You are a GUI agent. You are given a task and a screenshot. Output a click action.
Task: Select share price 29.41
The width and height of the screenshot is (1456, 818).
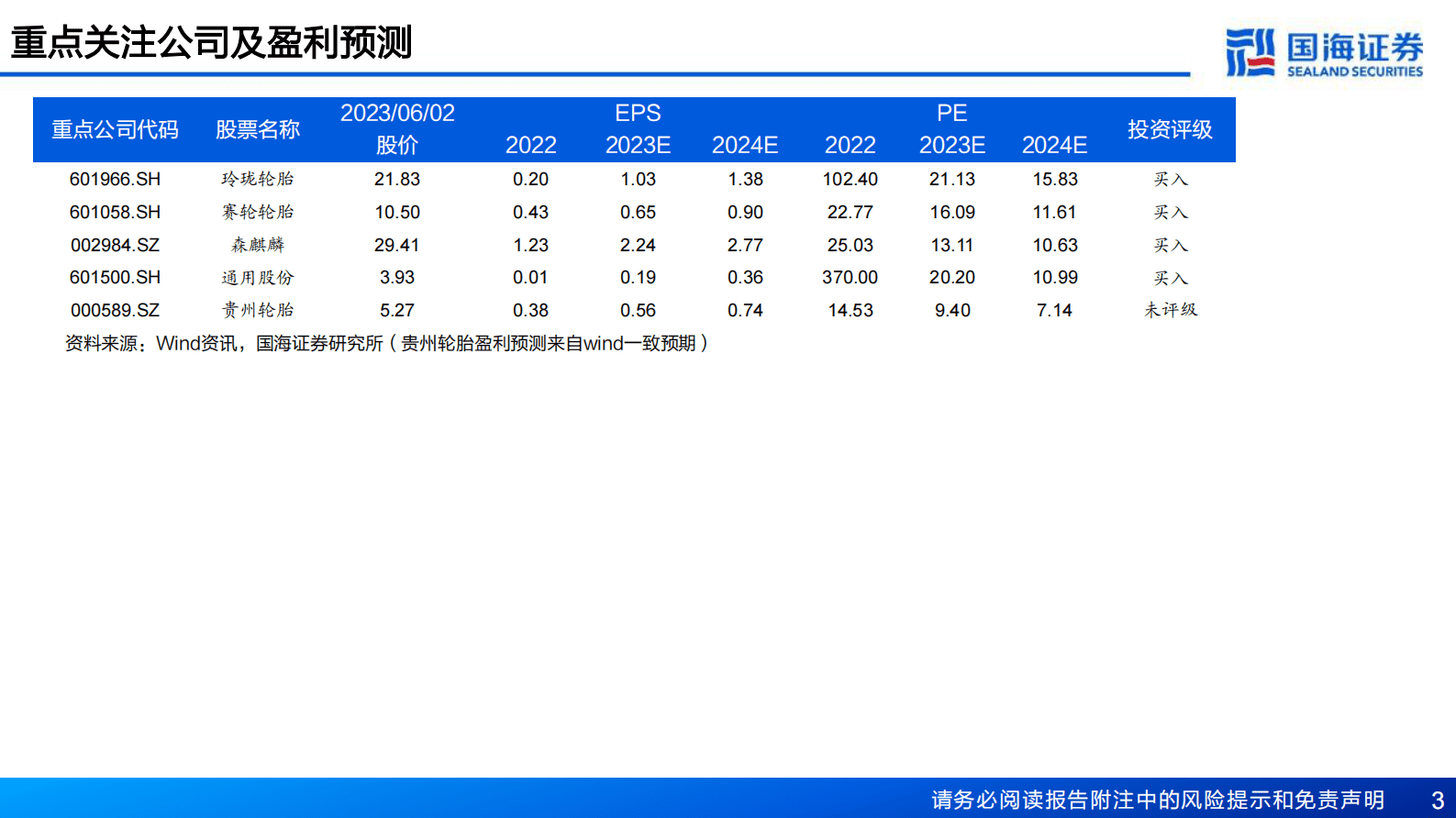coord(397,245)
